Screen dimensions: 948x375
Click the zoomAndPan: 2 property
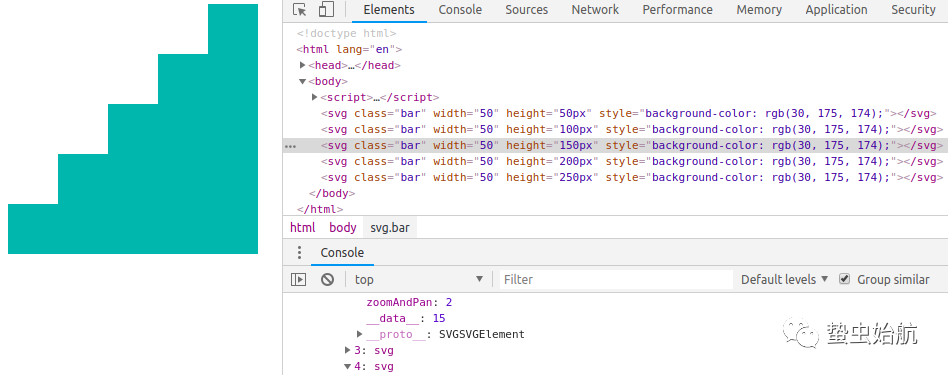[409, 302]
